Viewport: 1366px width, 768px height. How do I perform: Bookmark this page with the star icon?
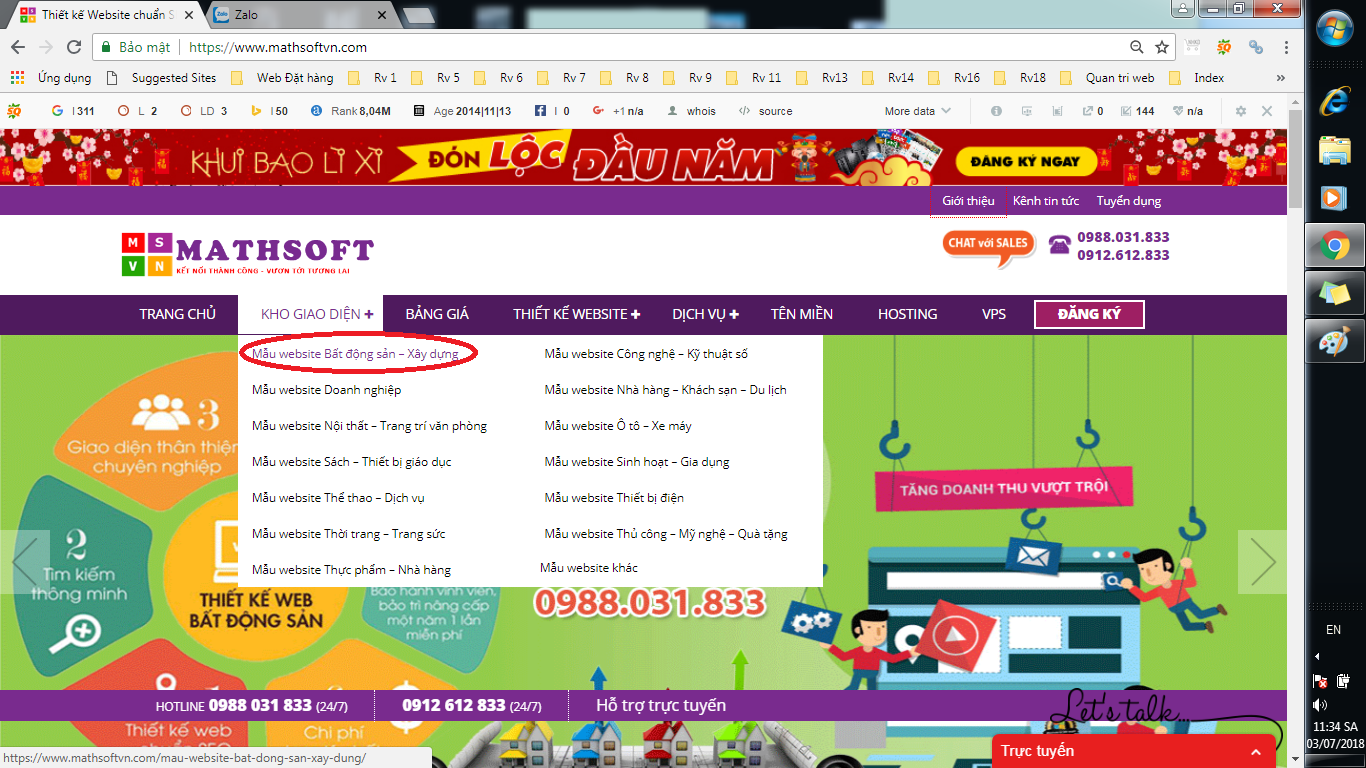click(1162, 47)
